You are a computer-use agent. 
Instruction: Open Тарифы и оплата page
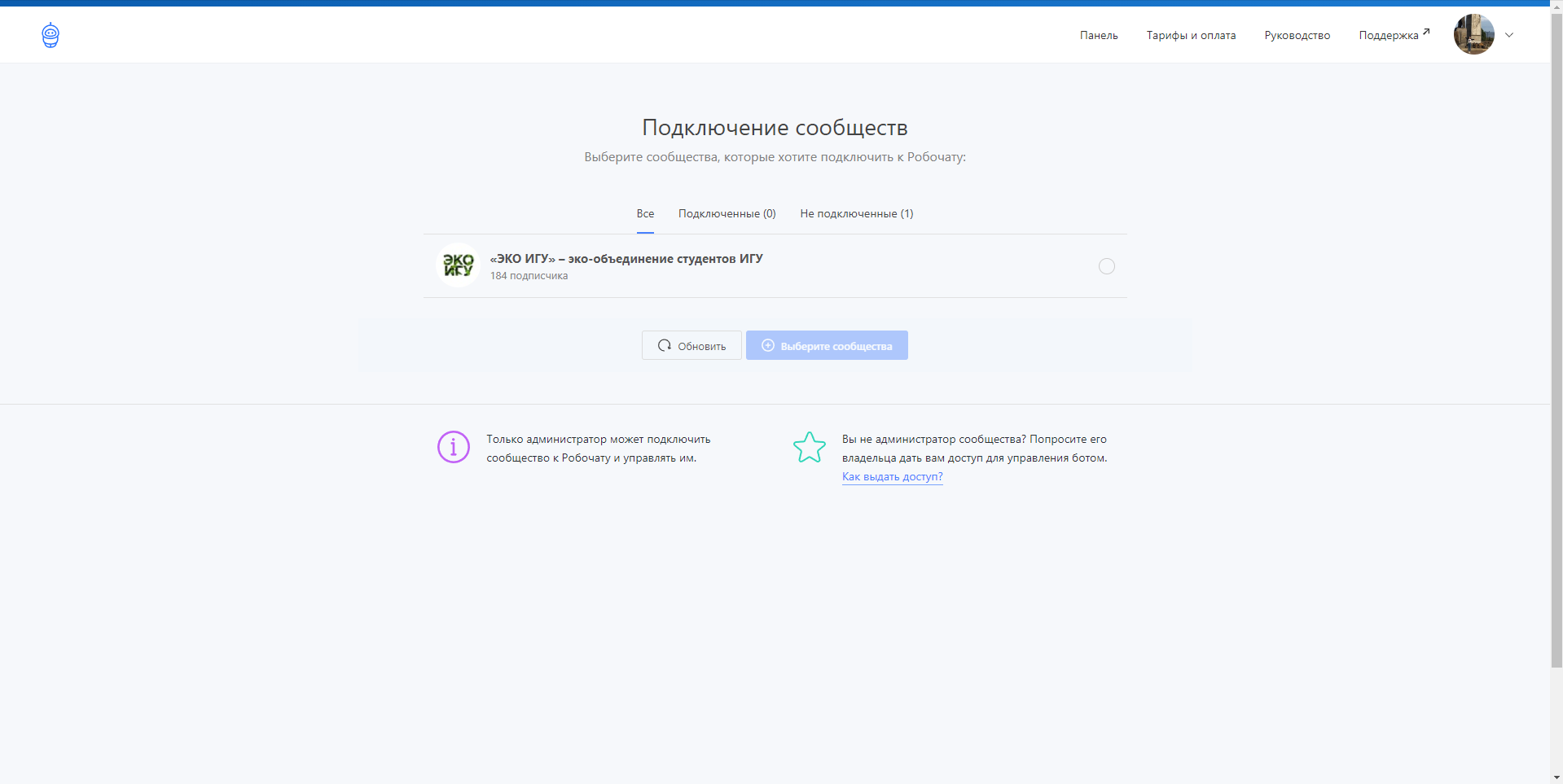point(1191,35)
